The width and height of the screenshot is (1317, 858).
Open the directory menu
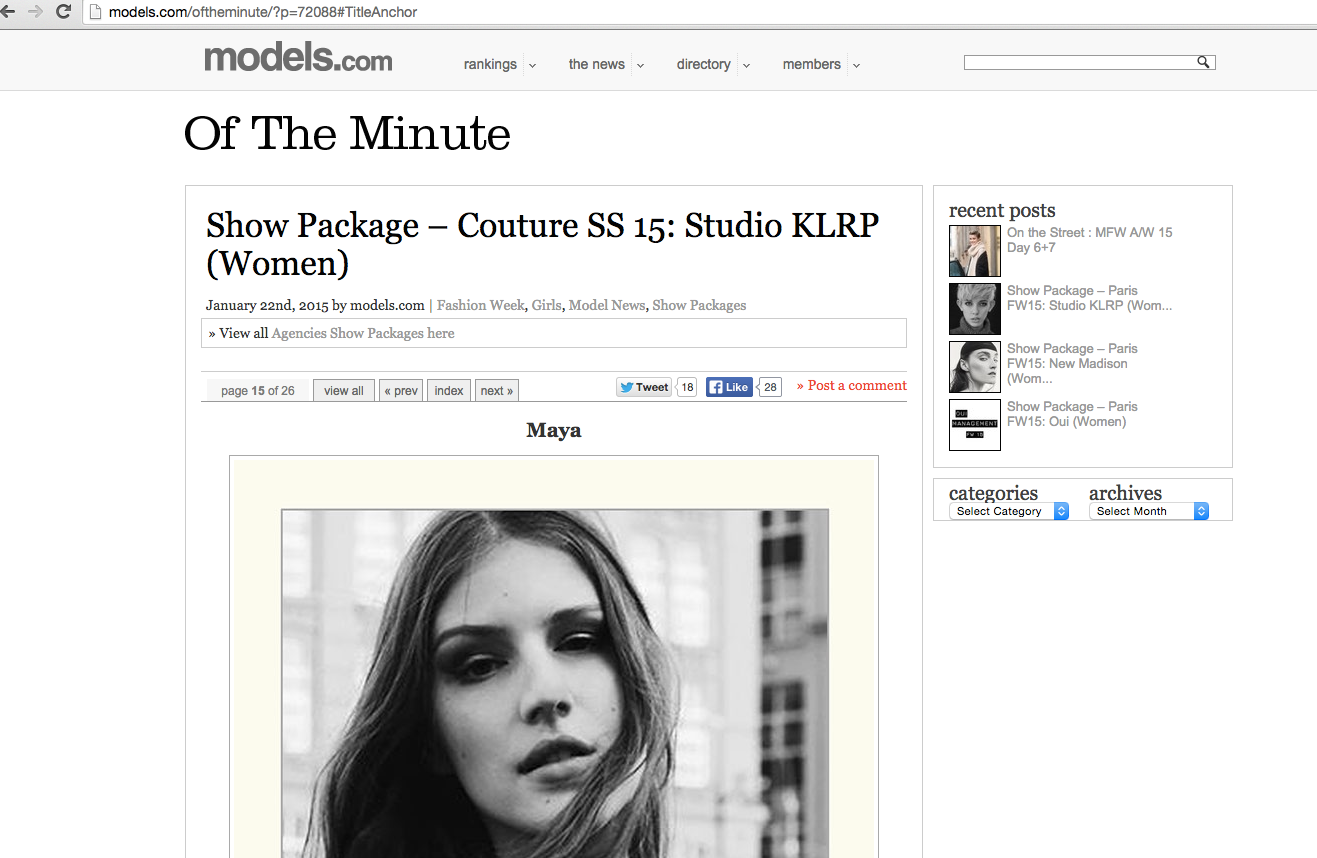click(x=703, y=64)
